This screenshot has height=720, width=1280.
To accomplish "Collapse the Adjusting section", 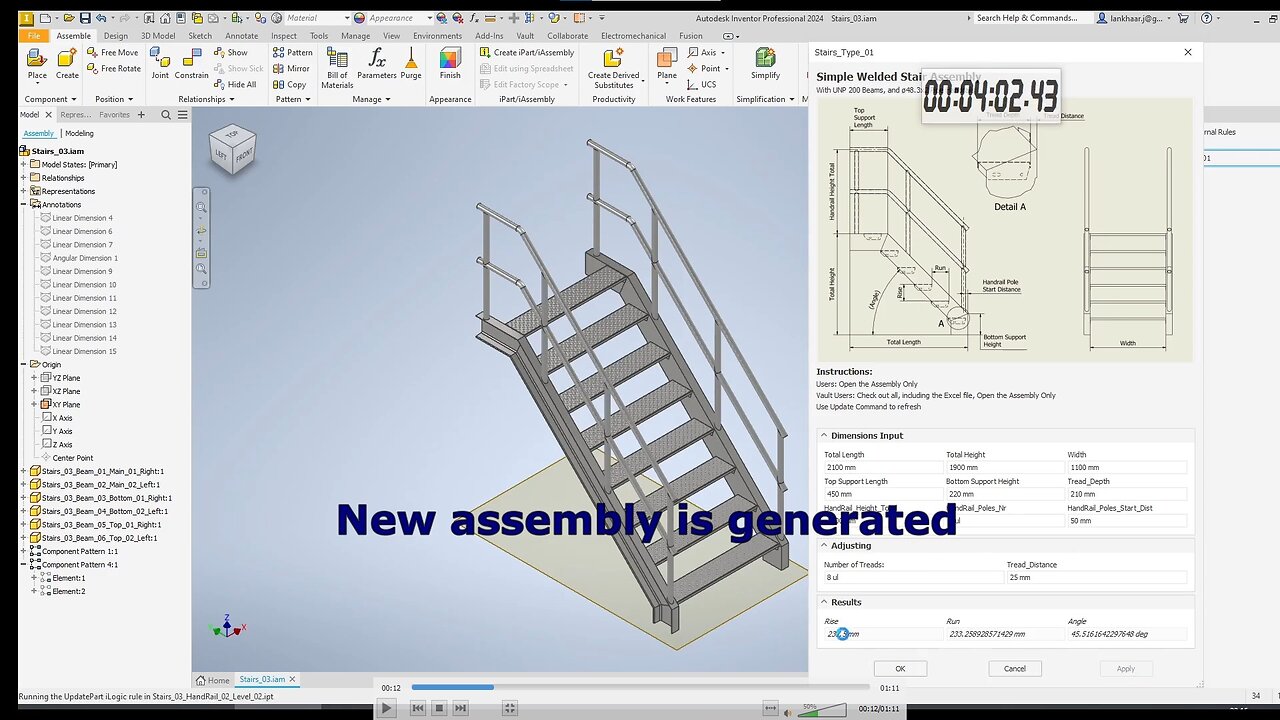I will (x=824, y=546).
